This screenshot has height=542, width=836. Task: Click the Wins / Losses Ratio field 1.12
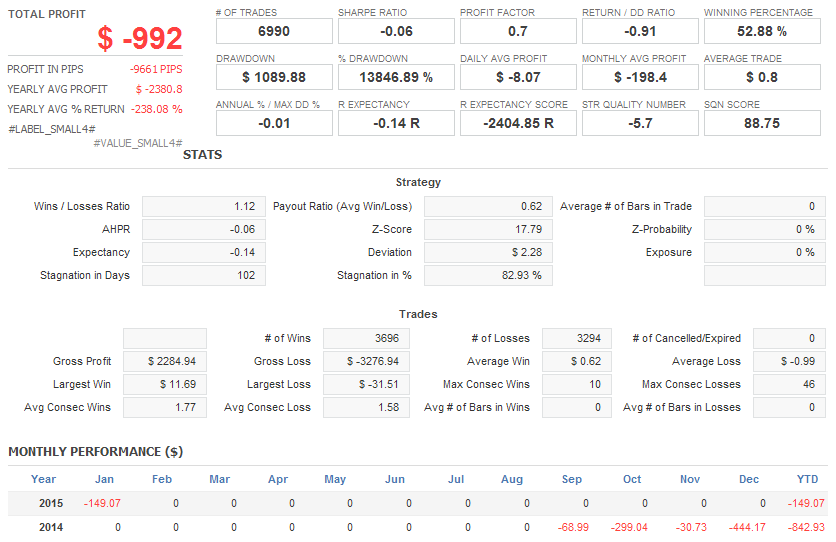click(204, 206)
